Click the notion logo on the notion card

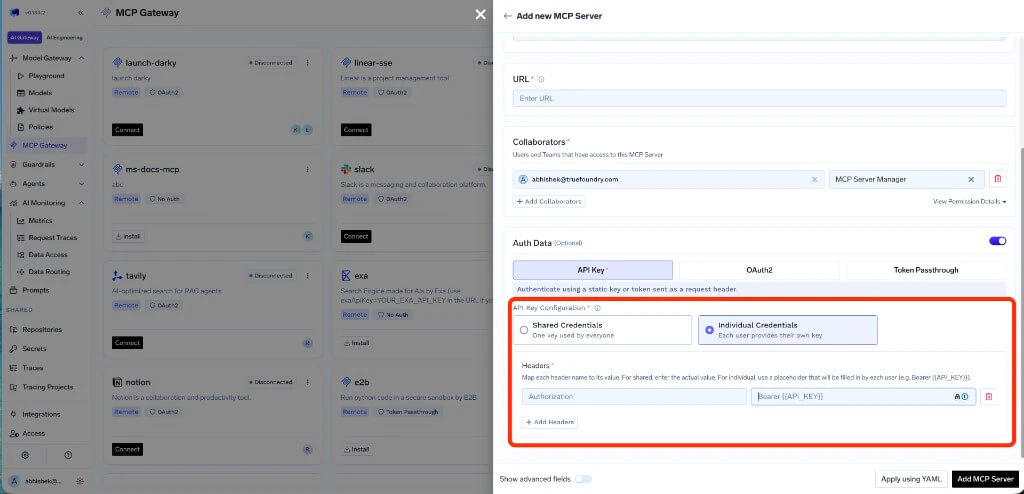[x=118, y=382]
